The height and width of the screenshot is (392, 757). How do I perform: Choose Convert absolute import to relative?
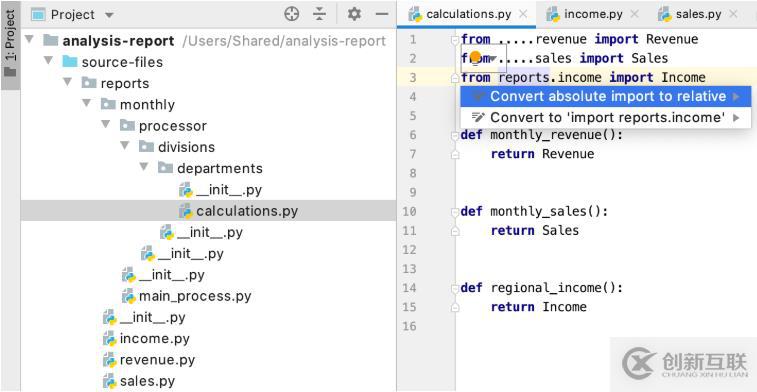(605, 96)
